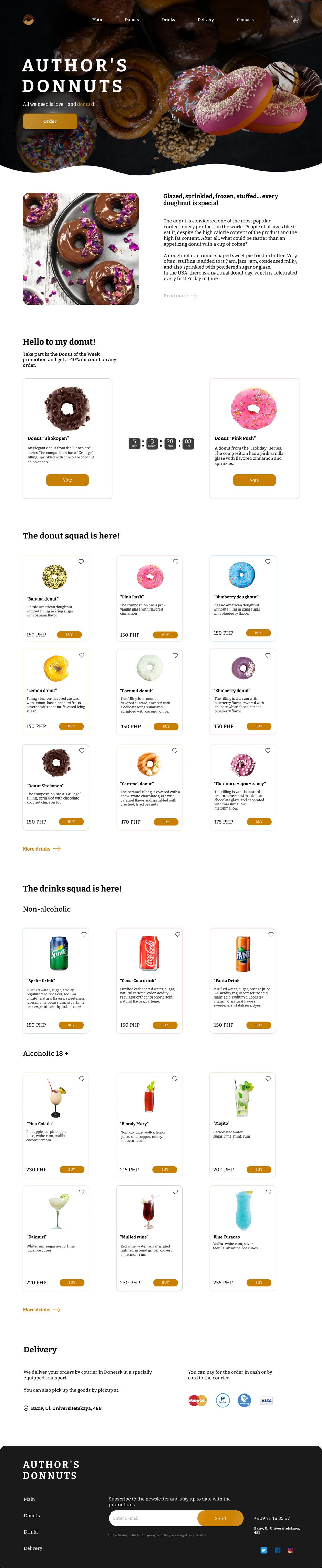
Task: Click the map pin icon near Baziv address
Action: (x=25, y=1408)
